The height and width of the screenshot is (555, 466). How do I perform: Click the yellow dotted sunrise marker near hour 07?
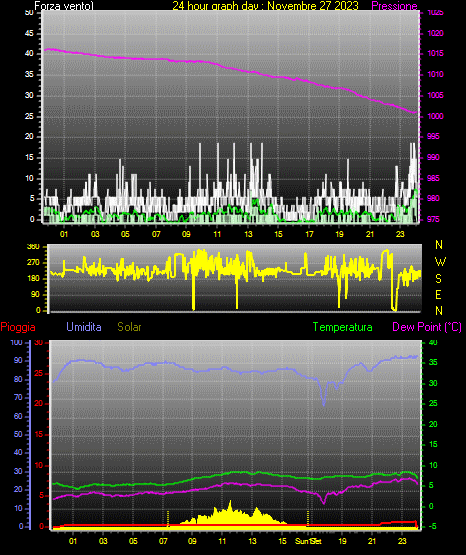pyautogui.click(x=168, y=518)
